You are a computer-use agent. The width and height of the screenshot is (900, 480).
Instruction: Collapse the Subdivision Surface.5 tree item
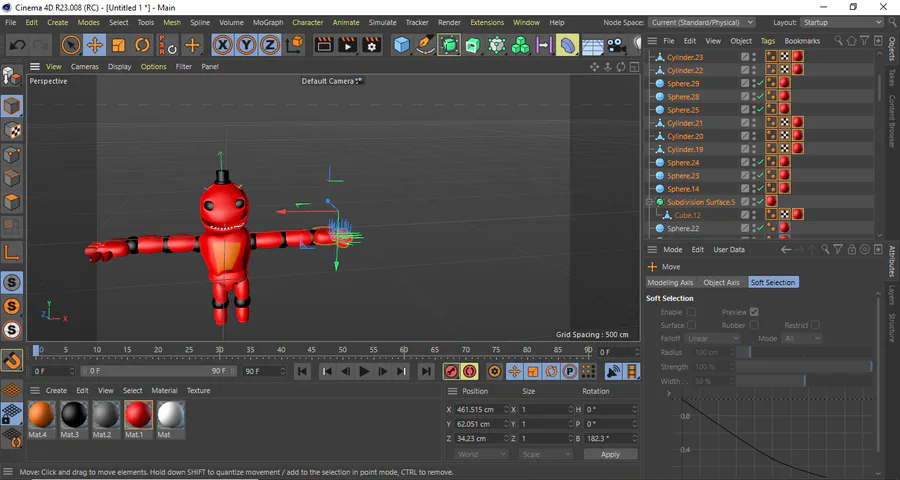click(x=650, y=202)
